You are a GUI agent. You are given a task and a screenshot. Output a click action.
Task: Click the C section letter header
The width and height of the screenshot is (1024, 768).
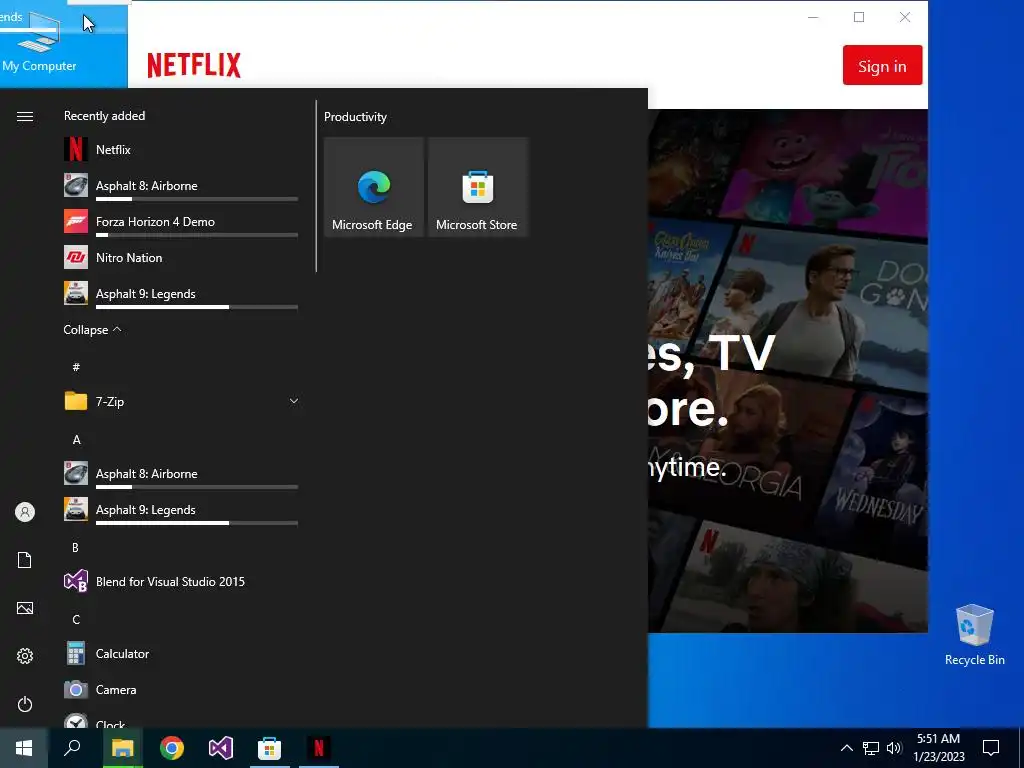coord(76,620)
